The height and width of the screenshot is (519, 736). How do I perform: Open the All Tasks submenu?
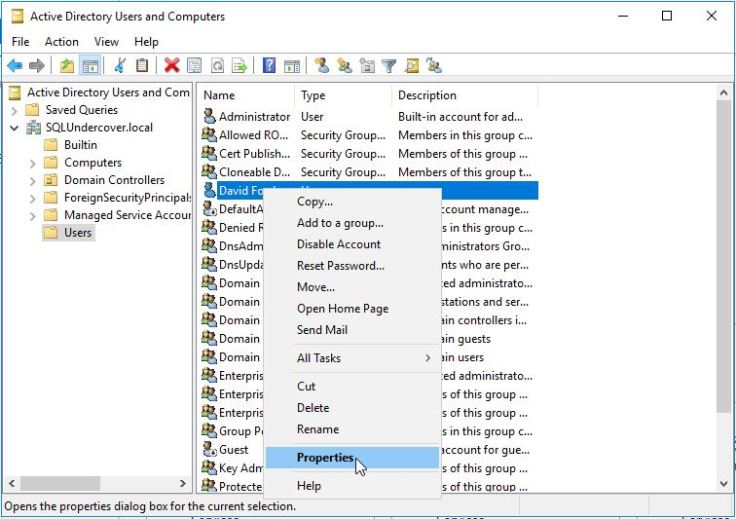(353, 358)
